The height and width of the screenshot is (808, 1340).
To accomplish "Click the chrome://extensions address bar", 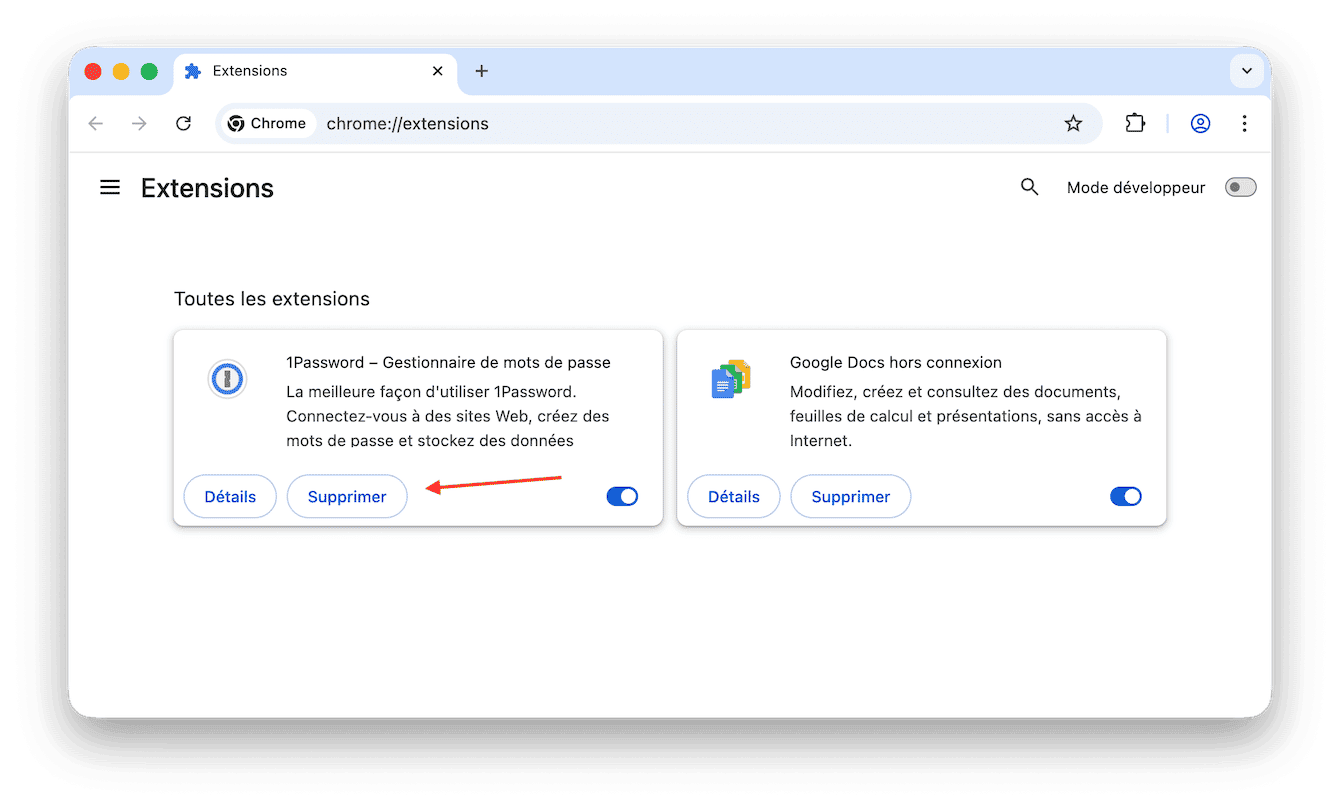I will (408, 123).
